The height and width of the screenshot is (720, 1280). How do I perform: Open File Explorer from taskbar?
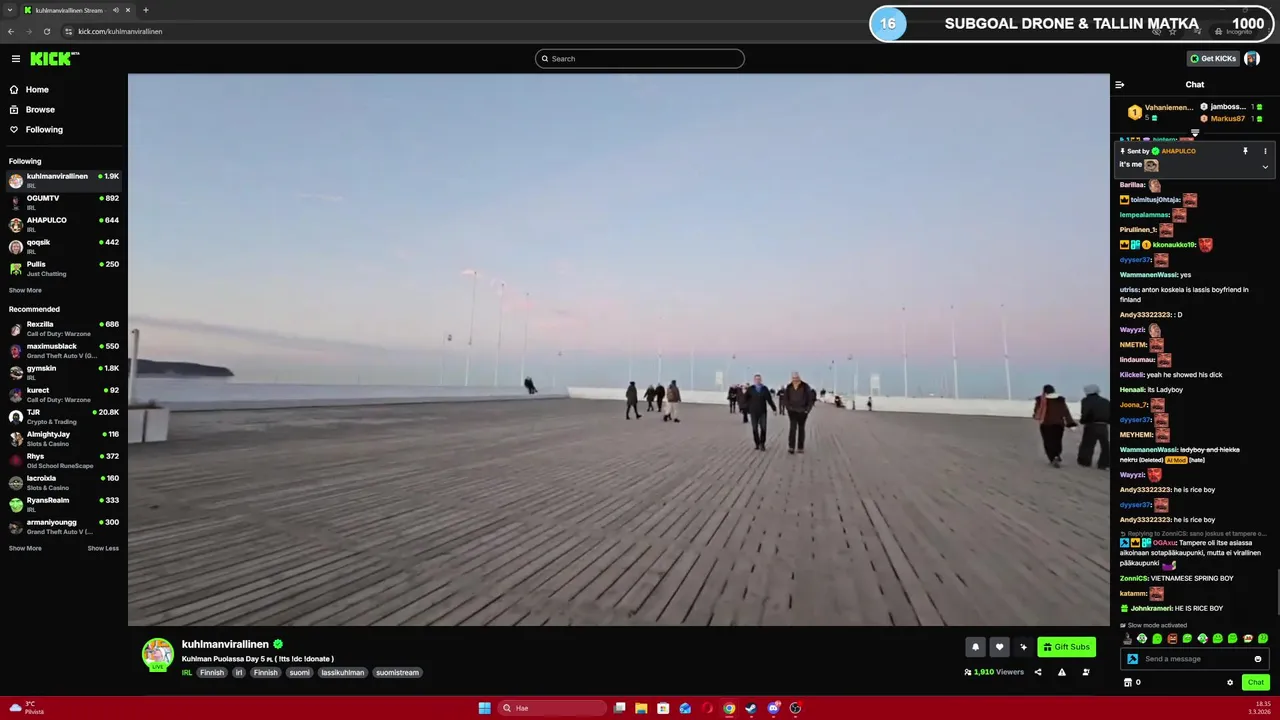pos(641,708)
